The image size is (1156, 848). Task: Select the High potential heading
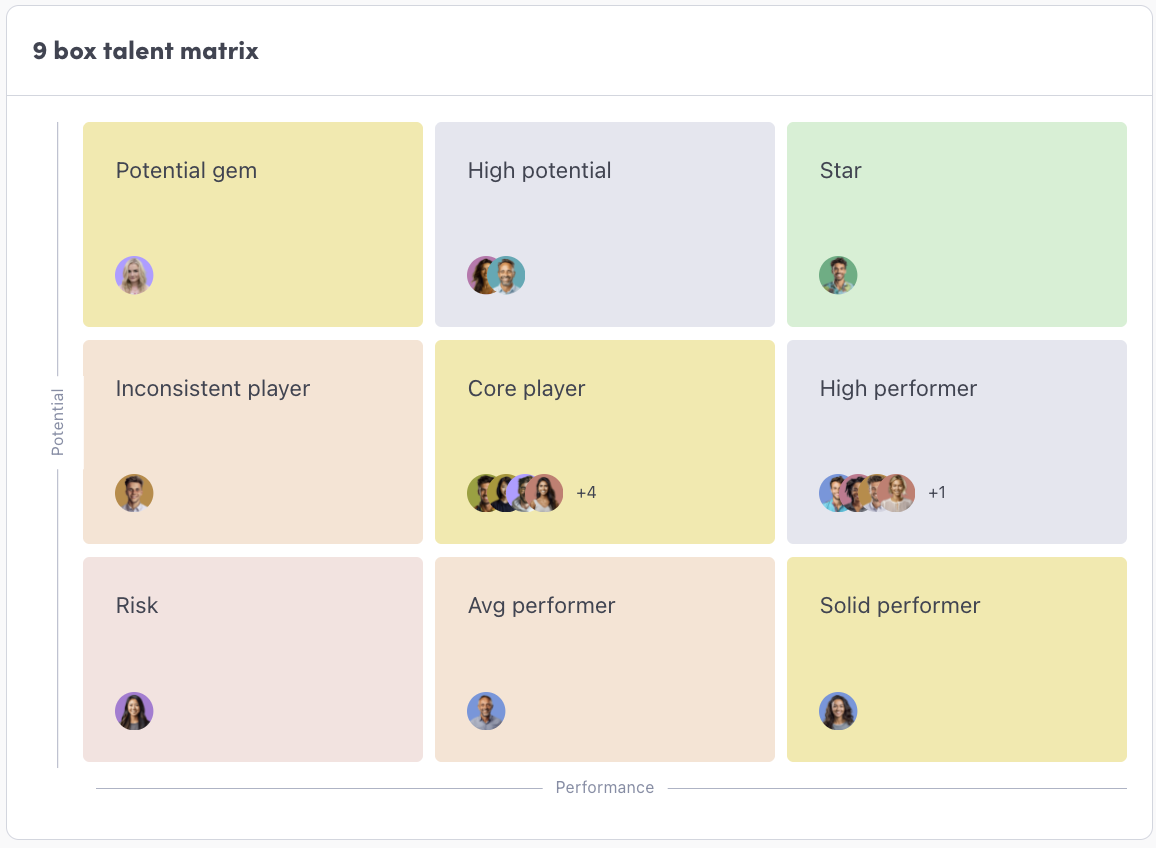coord(539,171)
